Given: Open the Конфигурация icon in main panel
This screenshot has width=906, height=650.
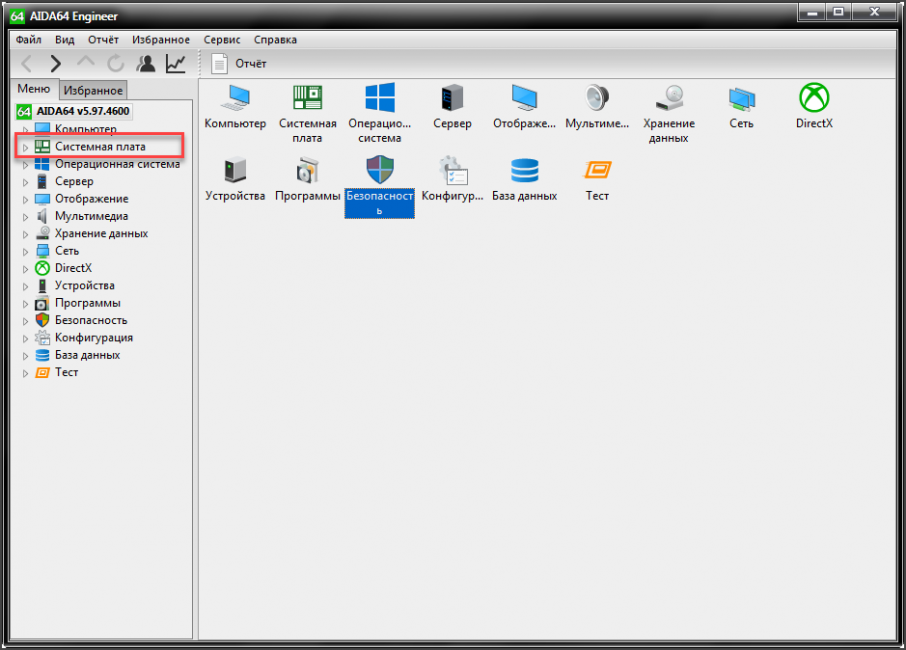Looking at the screenshot, I should click(x=452, y=171).
